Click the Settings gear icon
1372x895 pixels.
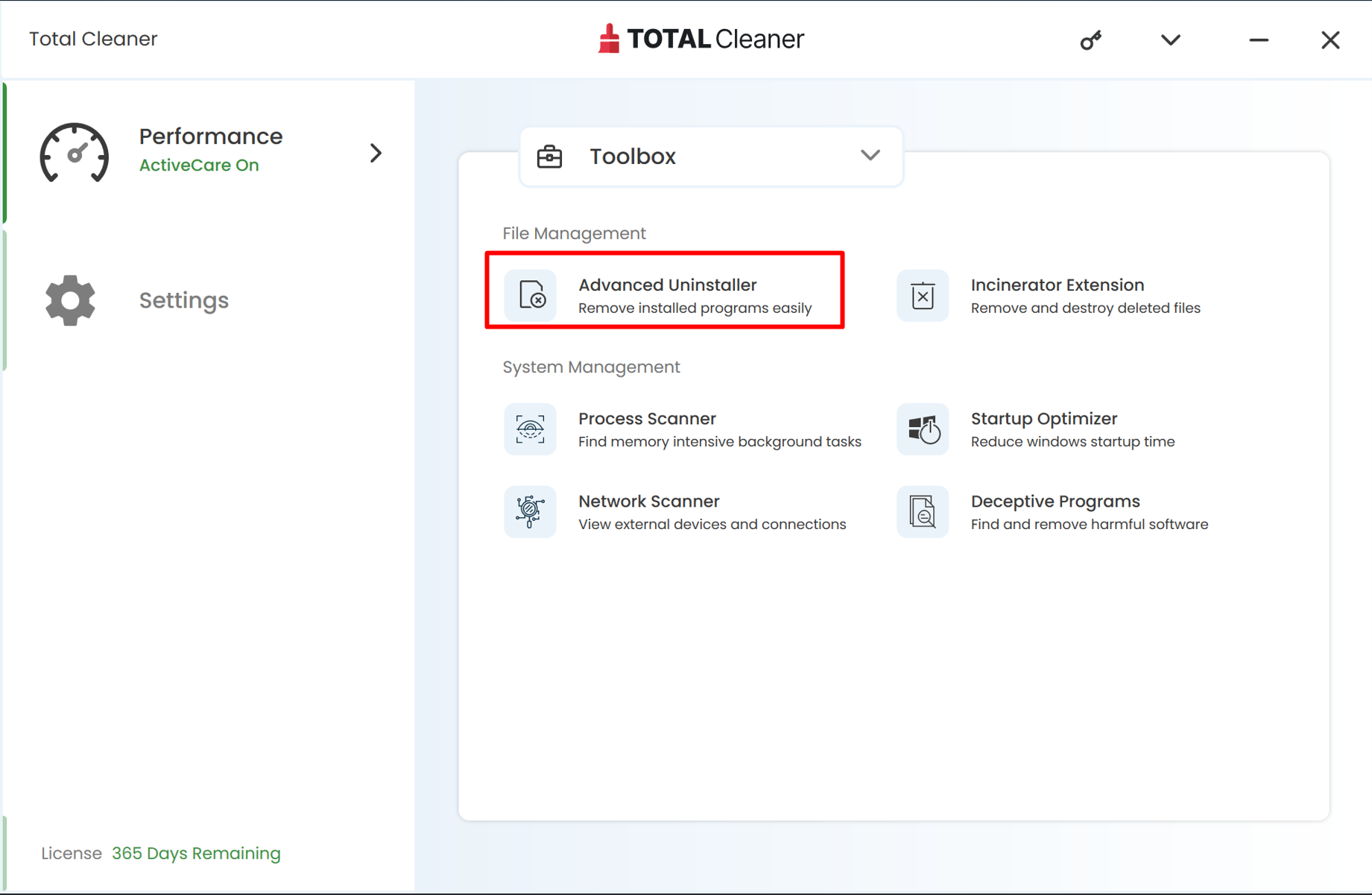[70, 300]
